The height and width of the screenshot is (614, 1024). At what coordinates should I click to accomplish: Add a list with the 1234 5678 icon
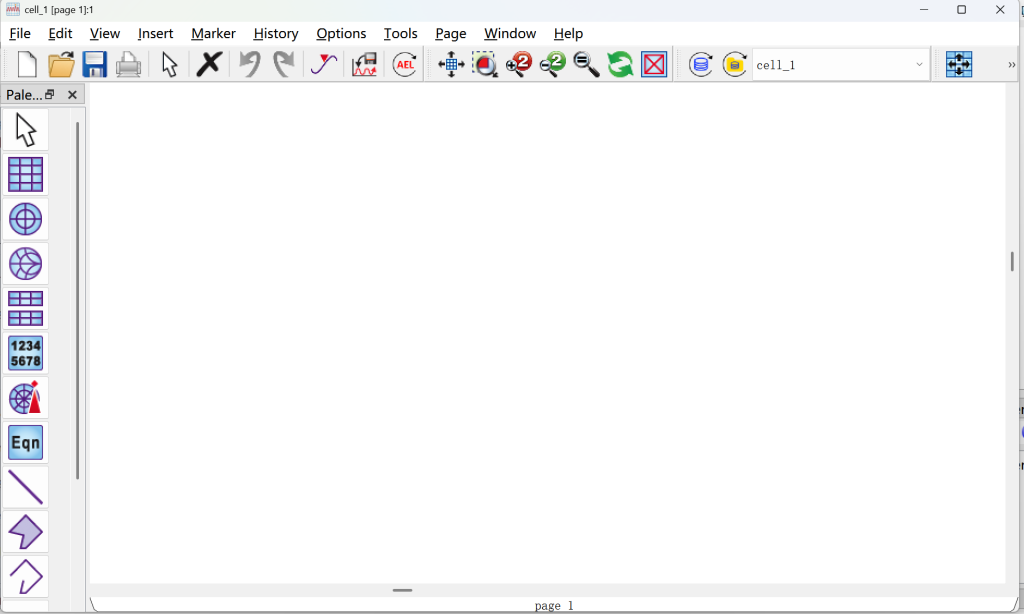[25, 354]
